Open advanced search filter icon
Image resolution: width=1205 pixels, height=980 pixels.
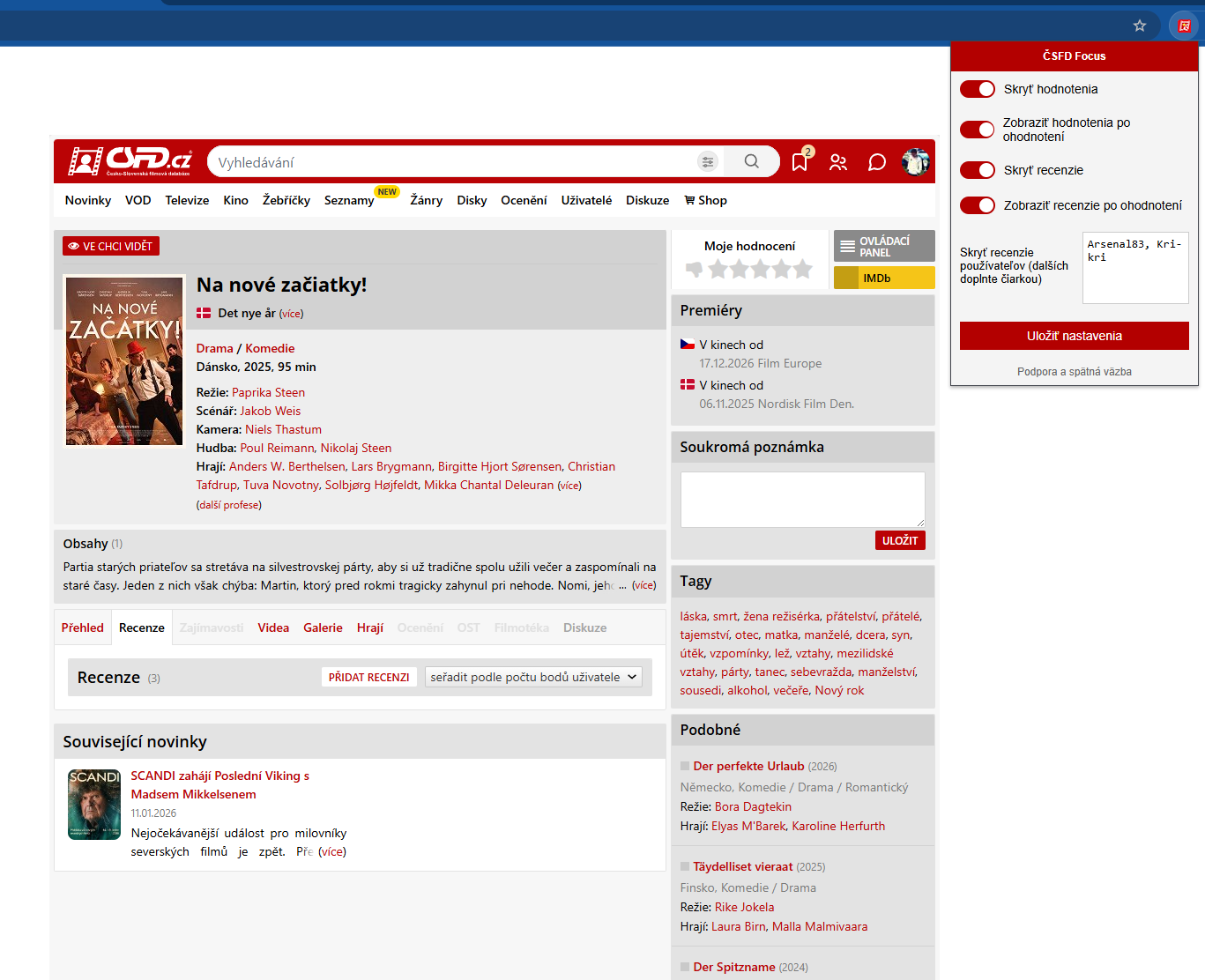click(x=707, y=161)
